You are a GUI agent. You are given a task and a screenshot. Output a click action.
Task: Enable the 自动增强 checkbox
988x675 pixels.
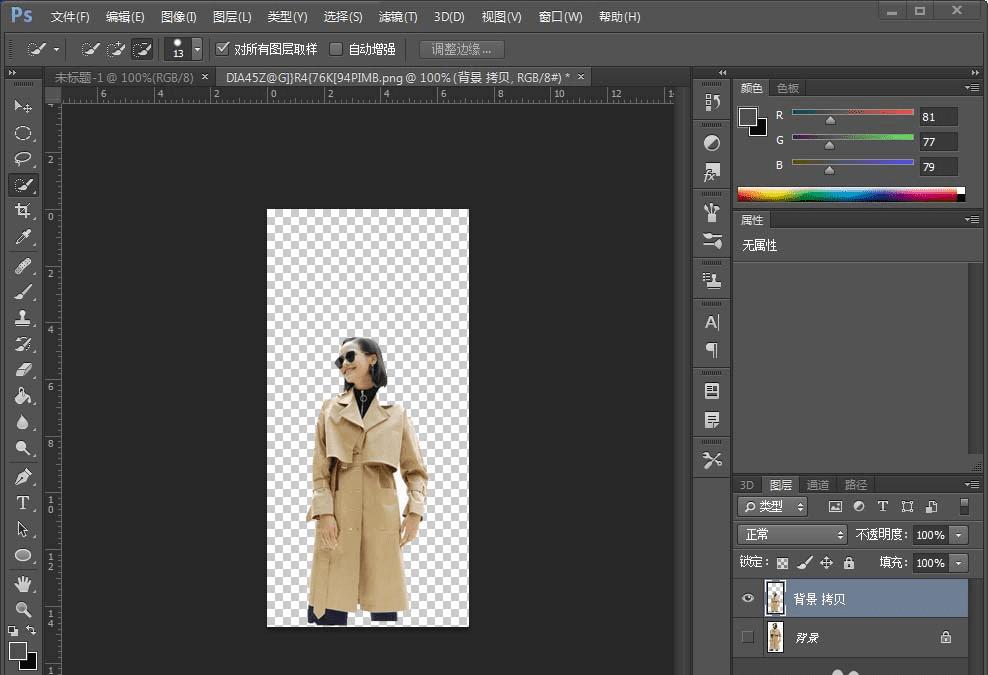(336, 49)
